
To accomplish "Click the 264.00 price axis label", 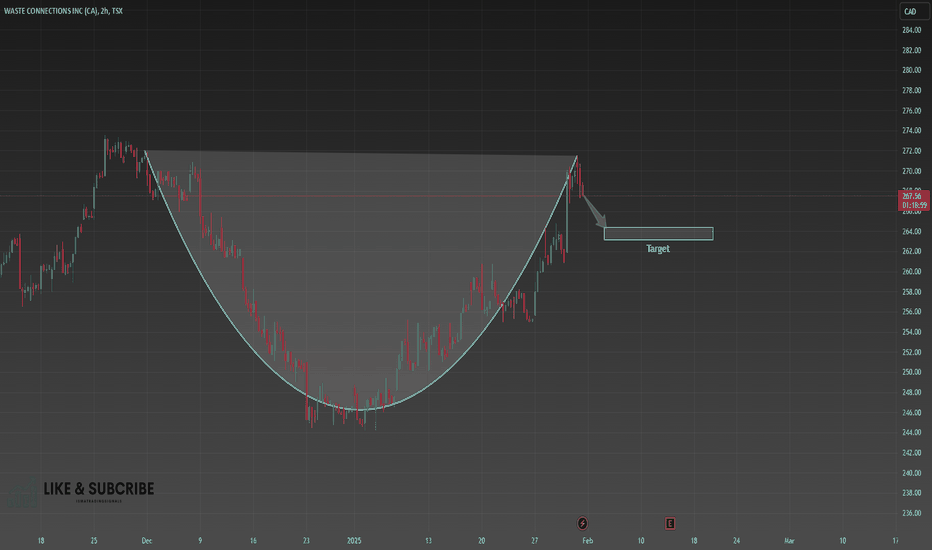I will 911,231.
